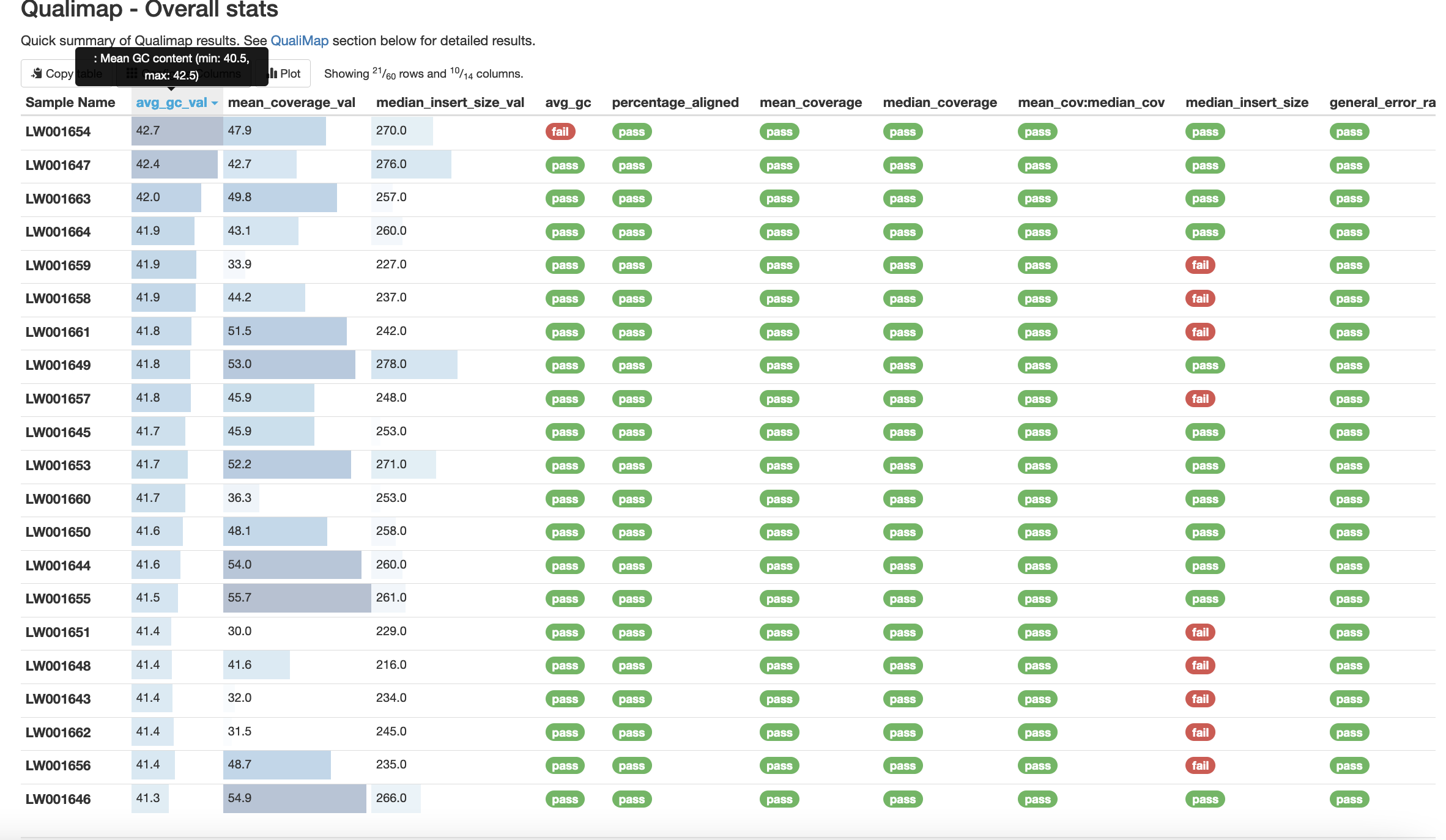Select sample name LW001650

[58, 532]
